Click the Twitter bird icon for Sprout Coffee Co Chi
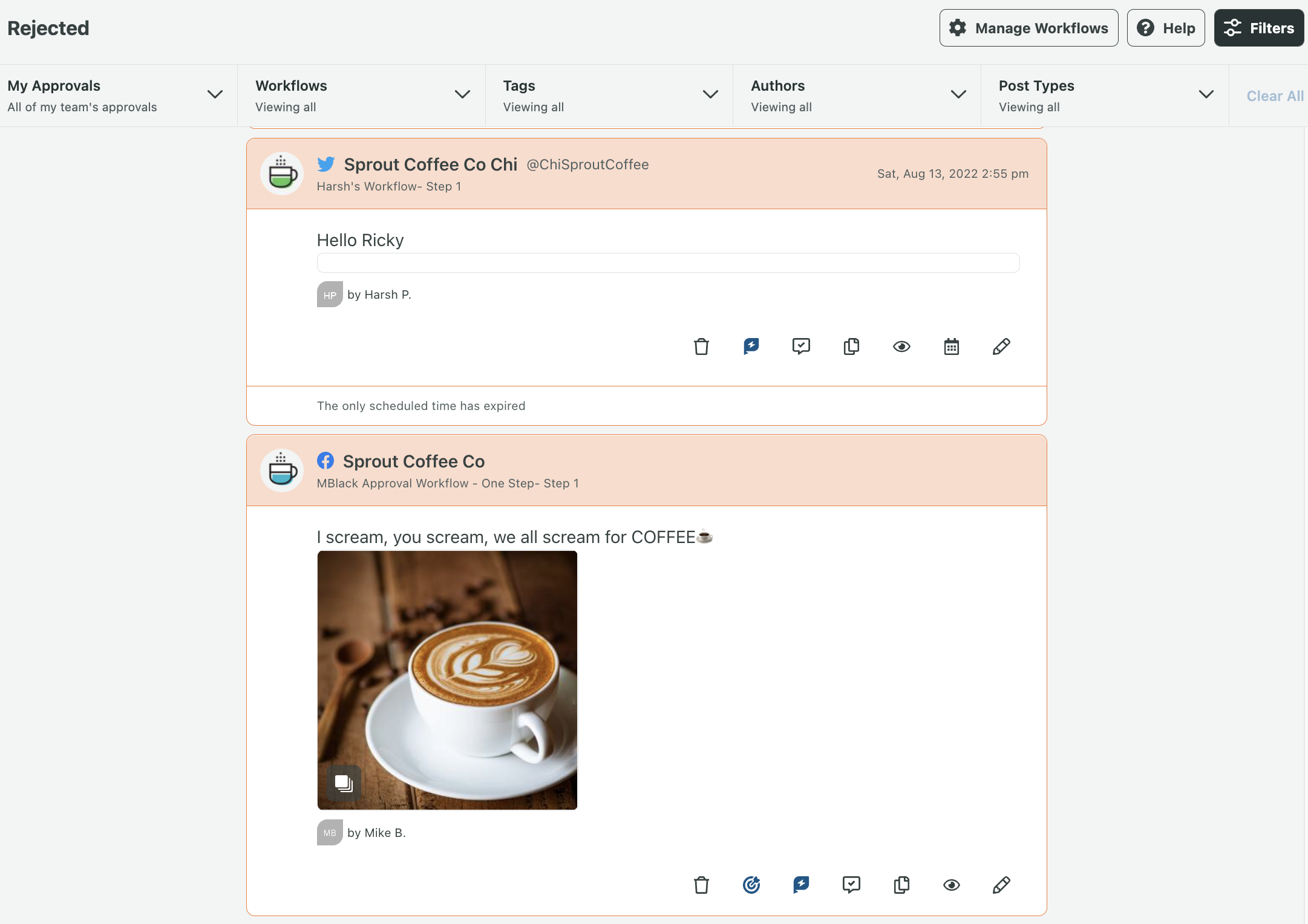The image size is (1308, 924). coord(326,164)
